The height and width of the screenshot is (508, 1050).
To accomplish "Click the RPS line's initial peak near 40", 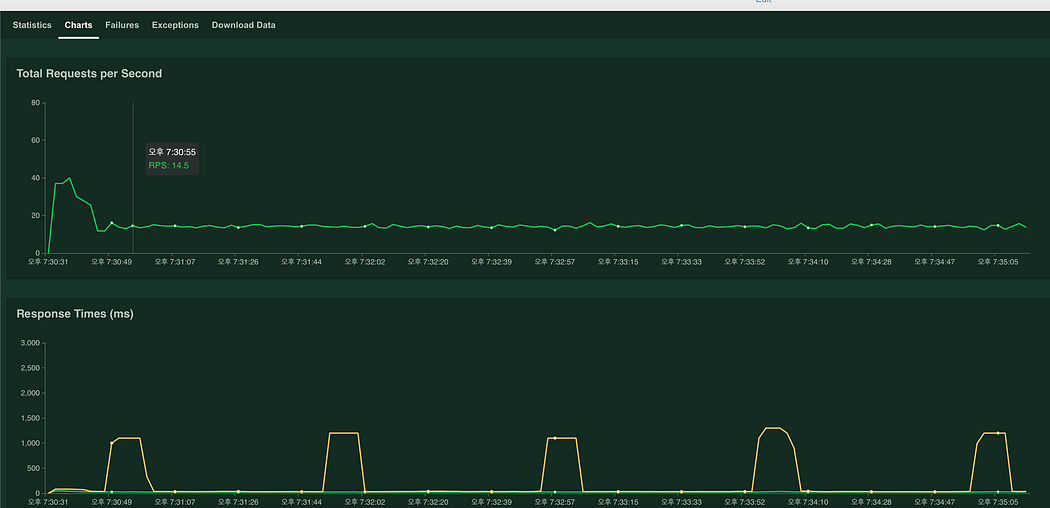I will [70, 178].
